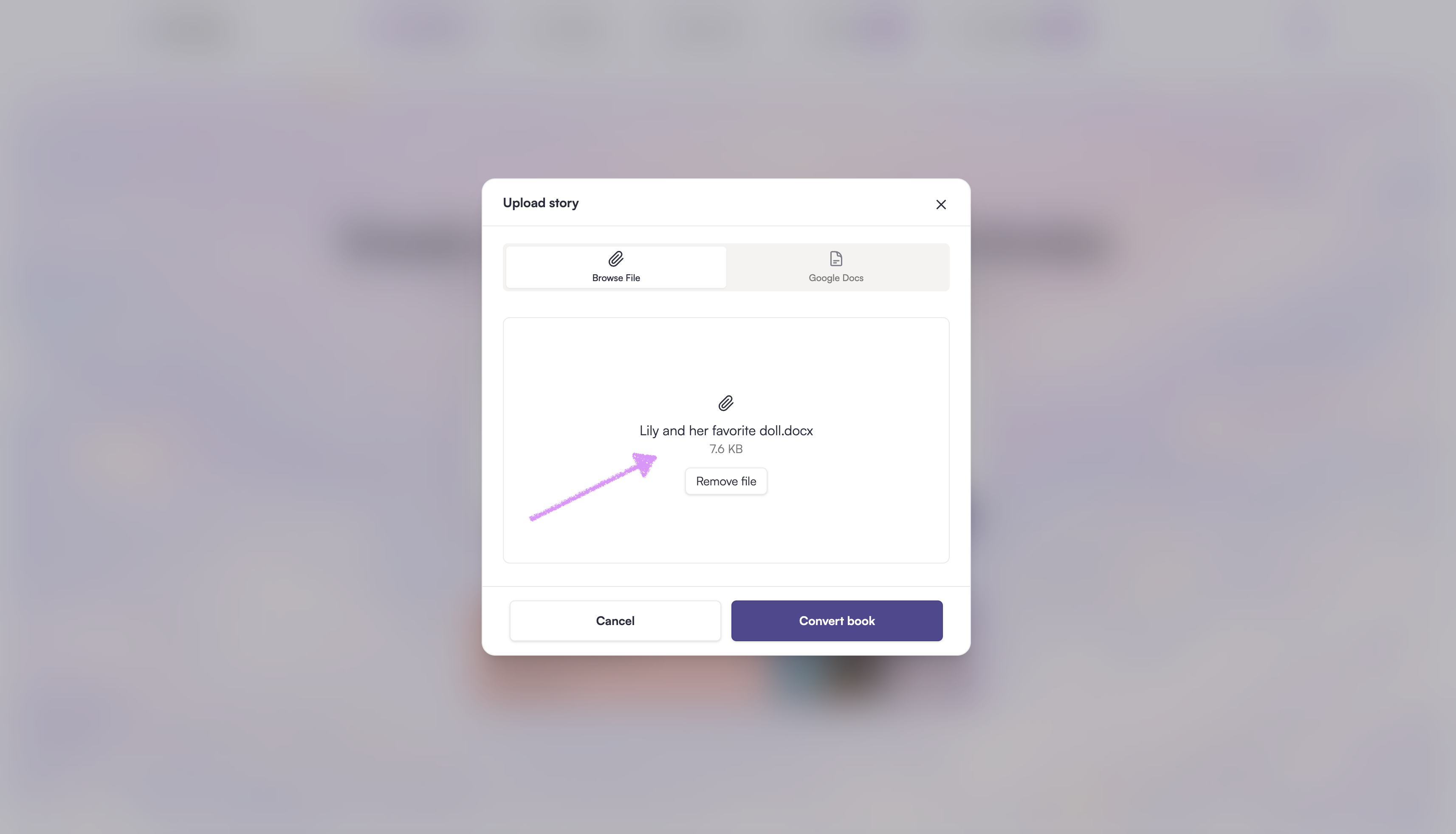Start conversion with Convert book
The height and width of the screenshot is (834, 1456).
pos(836,620)
